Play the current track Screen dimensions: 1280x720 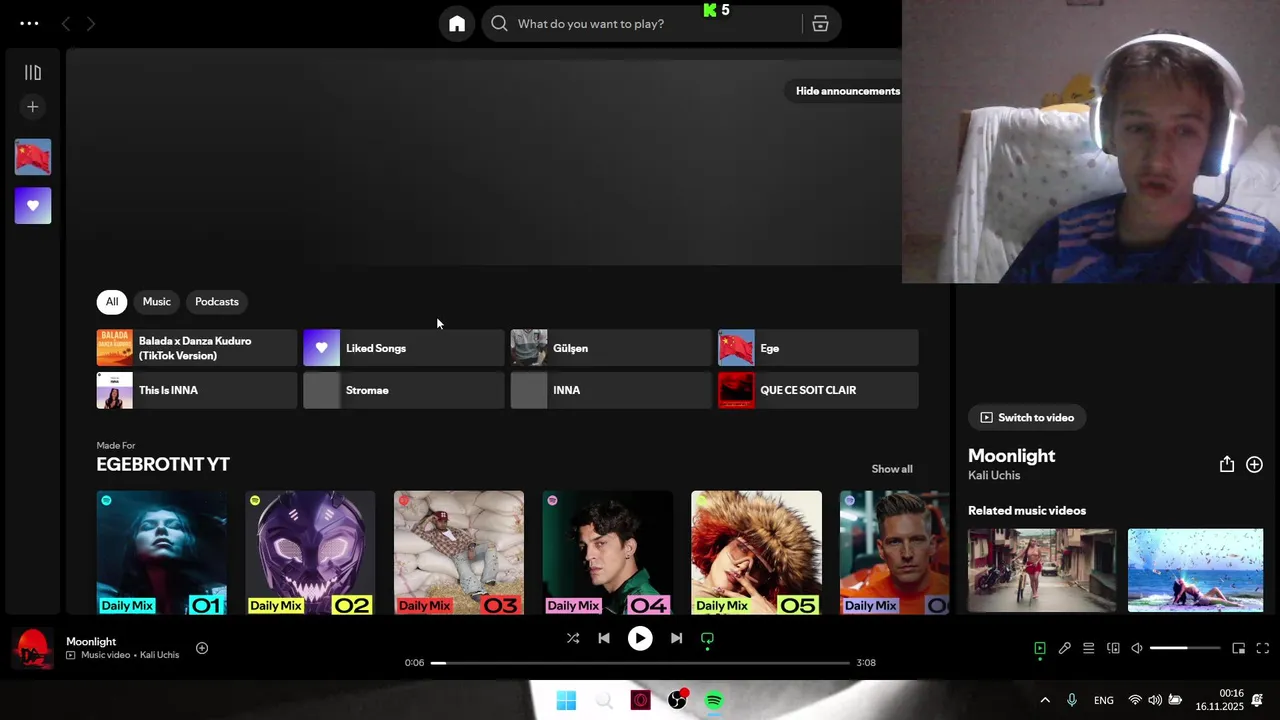pos(640,638)
